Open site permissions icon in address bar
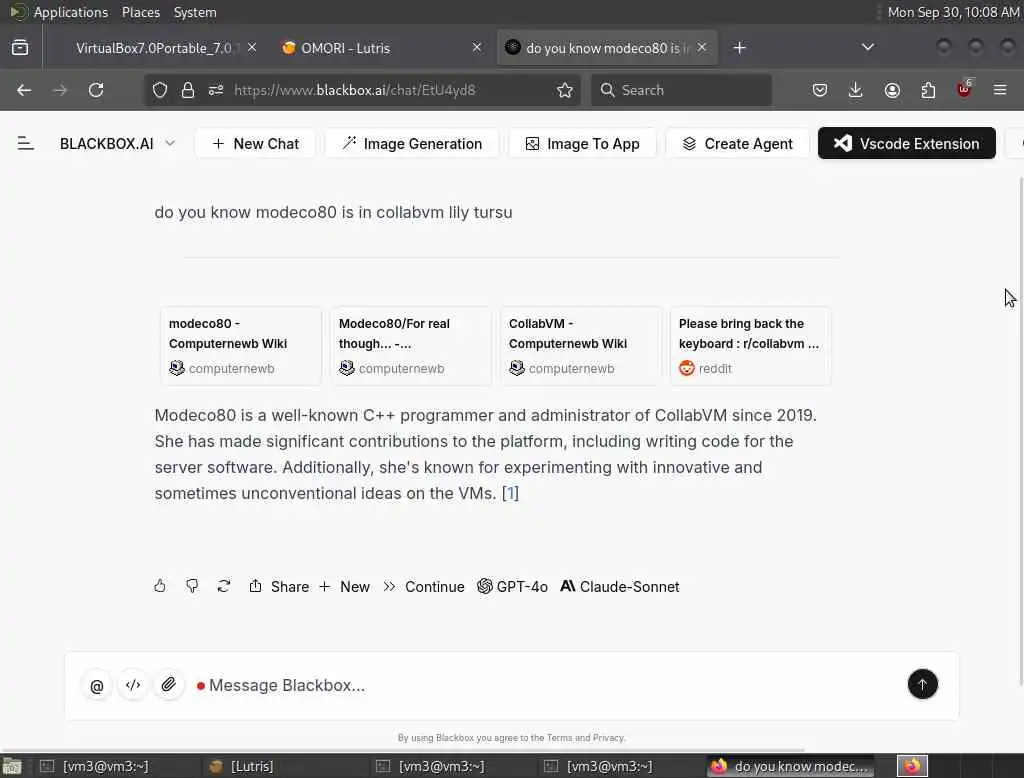Image resolution: width=1024 pixels, height=778 pixels. pyautogui.click(x=216, y=90)
